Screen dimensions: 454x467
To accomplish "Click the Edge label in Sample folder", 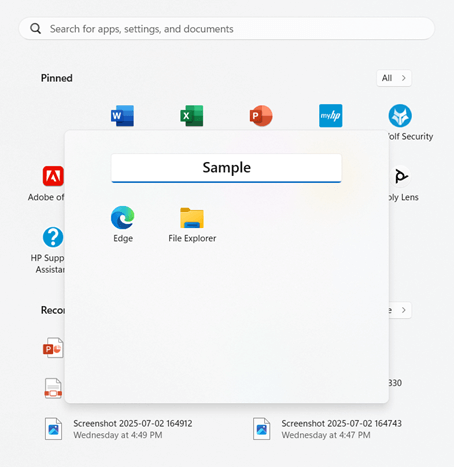I will [123, 238].
